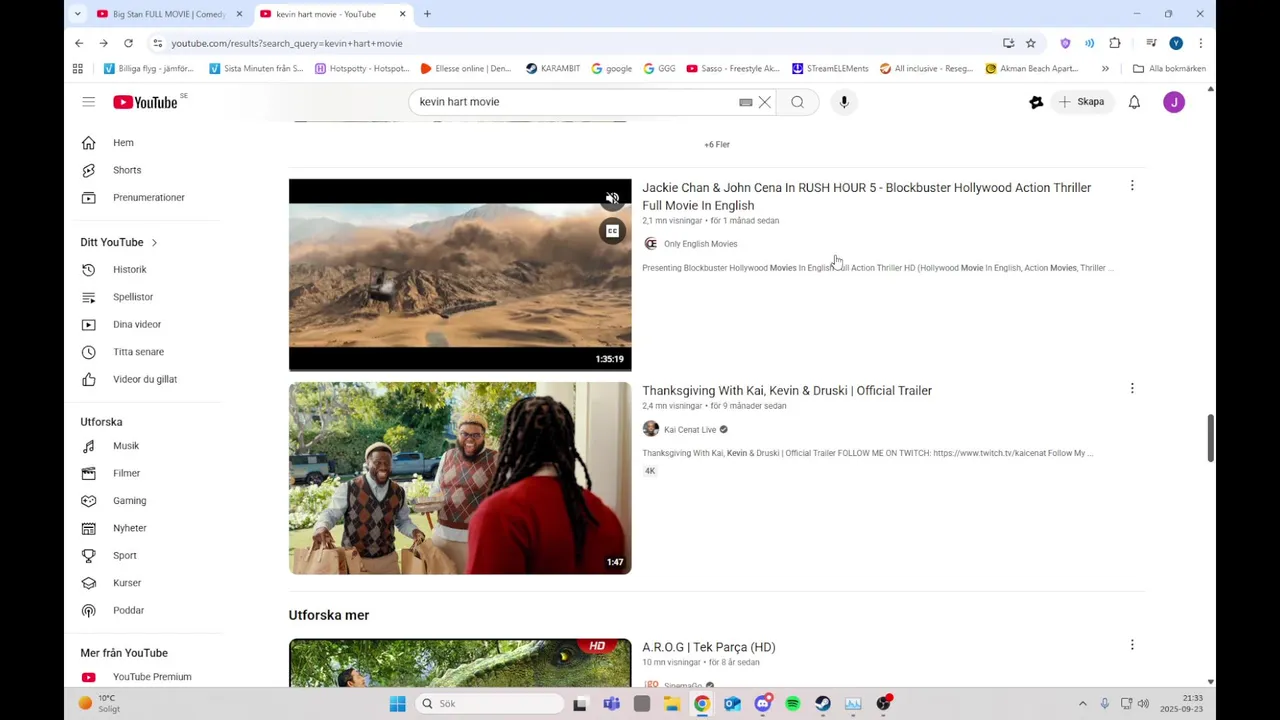Bookmark this page with the star
The image size is (1280, 720).
point(1031,43)
